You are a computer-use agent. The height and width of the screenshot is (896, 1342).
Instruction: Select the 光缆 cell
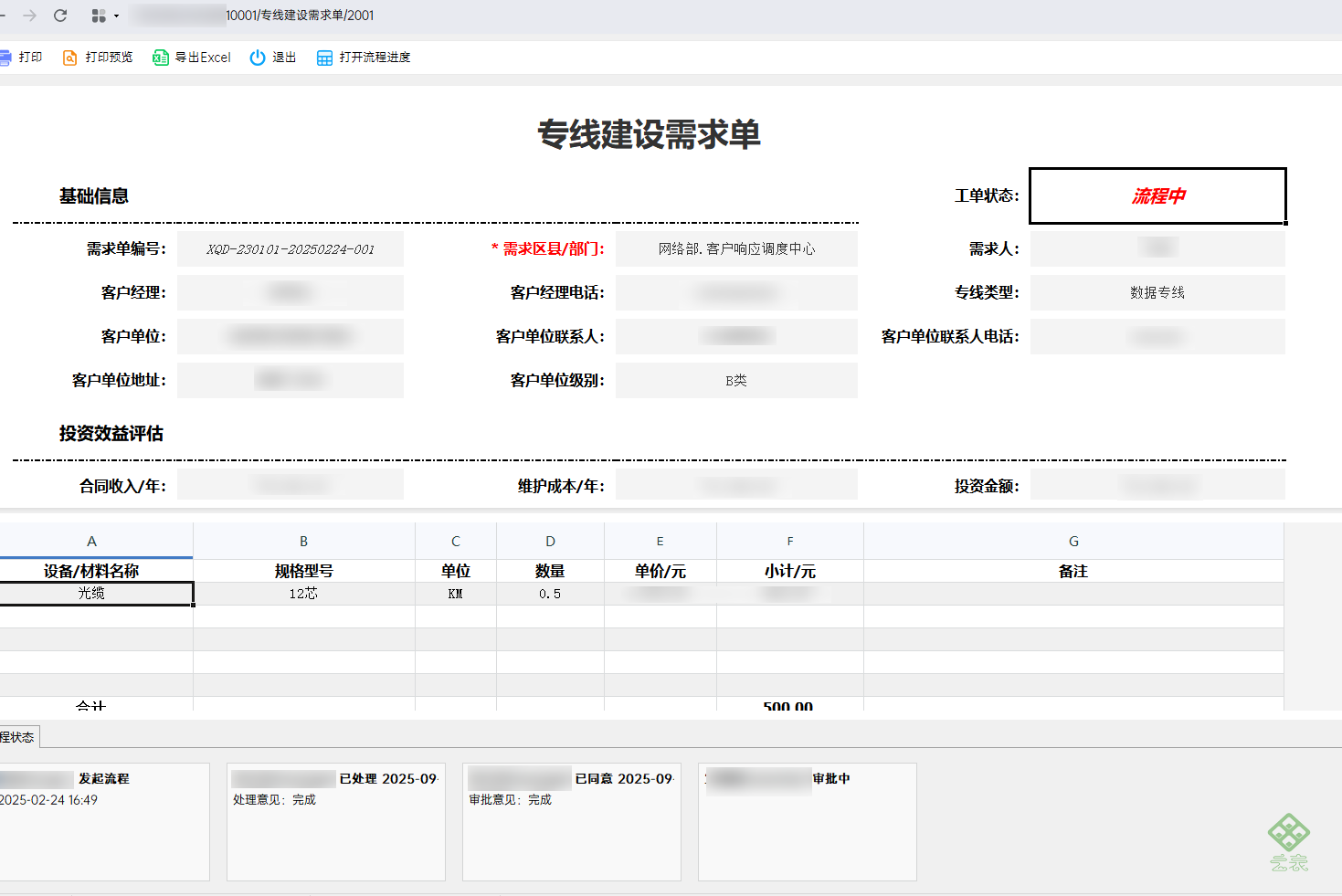(96, 594)
